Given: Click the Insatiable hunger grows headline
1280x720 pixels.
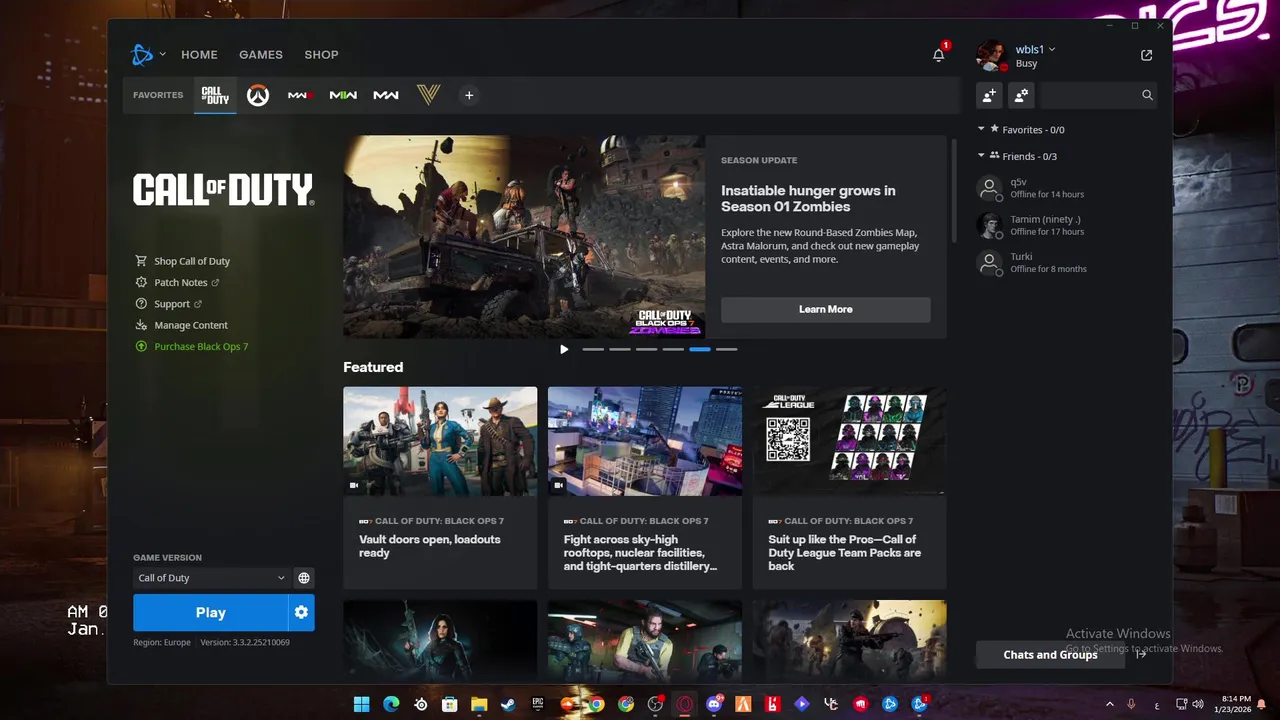Looking at the screenshot, I should 808,199.
